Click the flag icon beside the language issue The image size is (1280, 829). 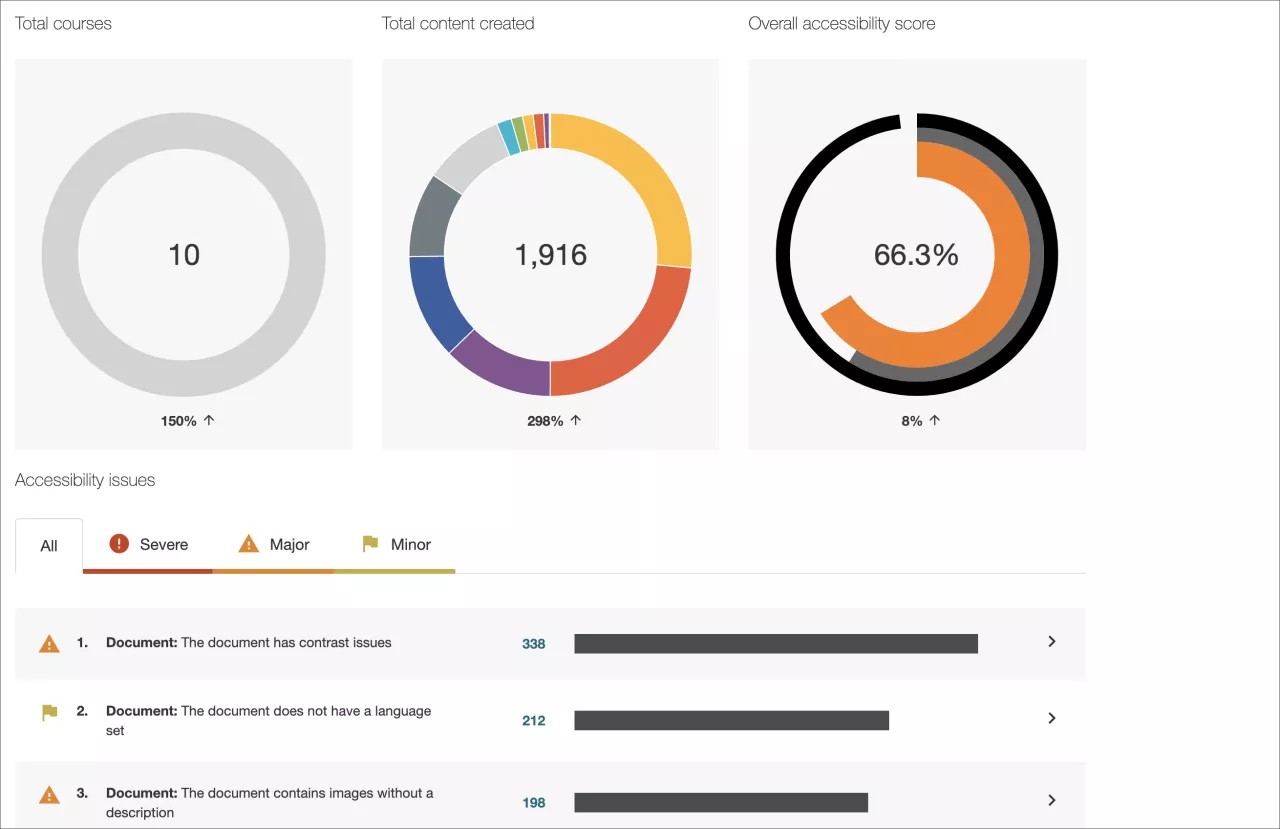(49, 712)
